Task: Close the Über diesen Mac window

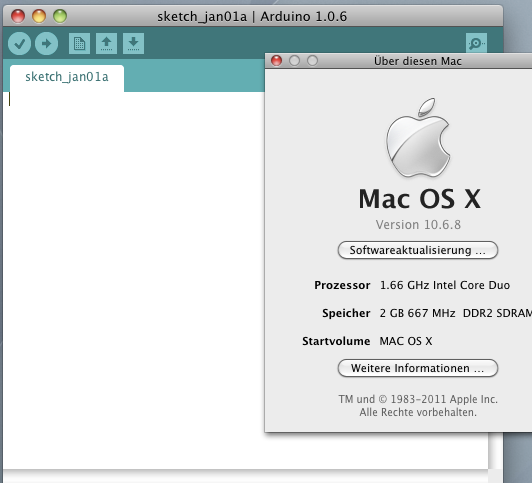Action: pyautogui.click(x=277, y=61)
